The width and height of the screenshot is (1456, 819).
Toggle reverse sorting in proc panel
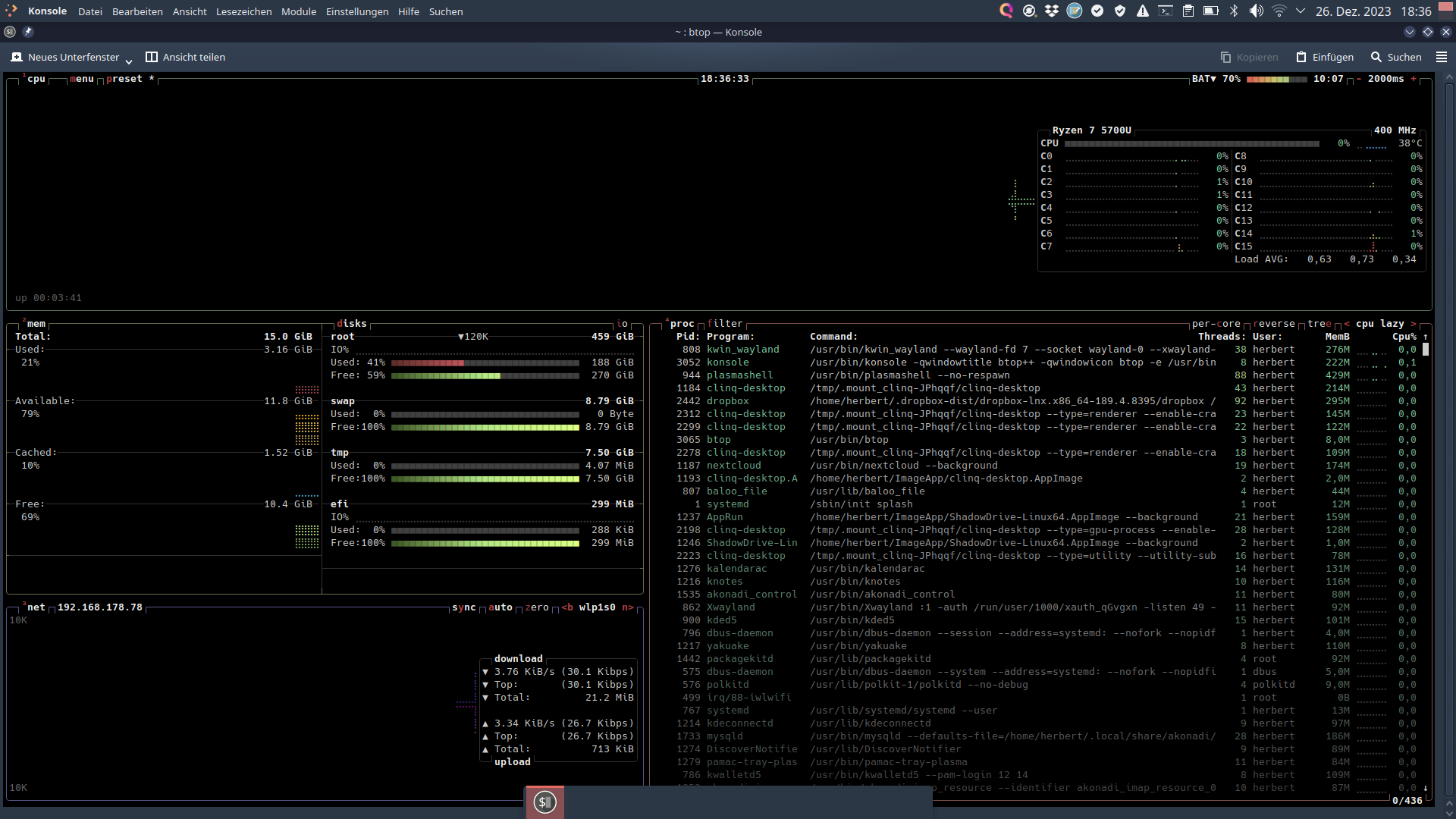(1274, 324)
